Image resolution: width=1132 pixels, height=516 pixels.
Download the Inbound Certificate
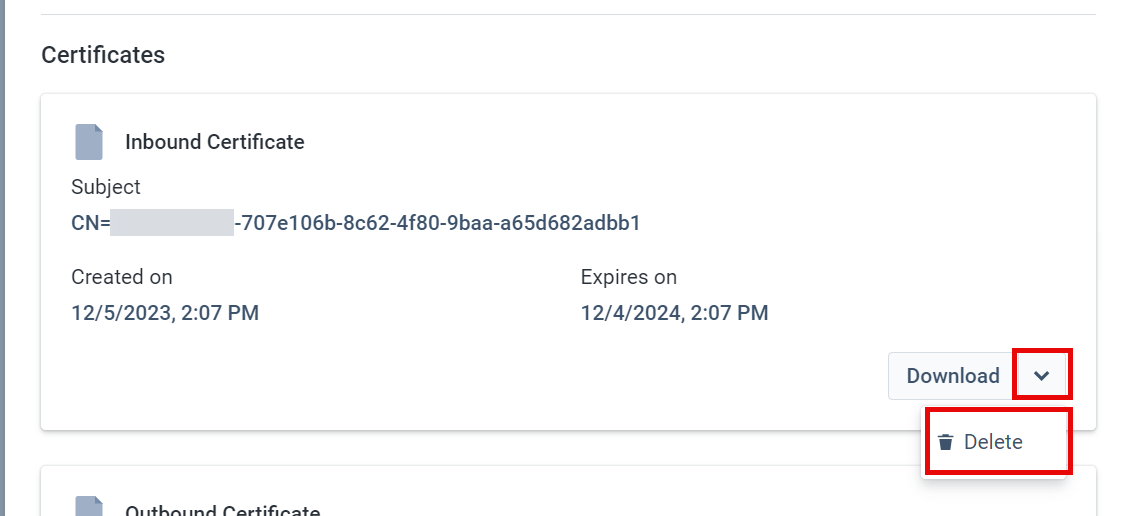click(x=952, y=376)
